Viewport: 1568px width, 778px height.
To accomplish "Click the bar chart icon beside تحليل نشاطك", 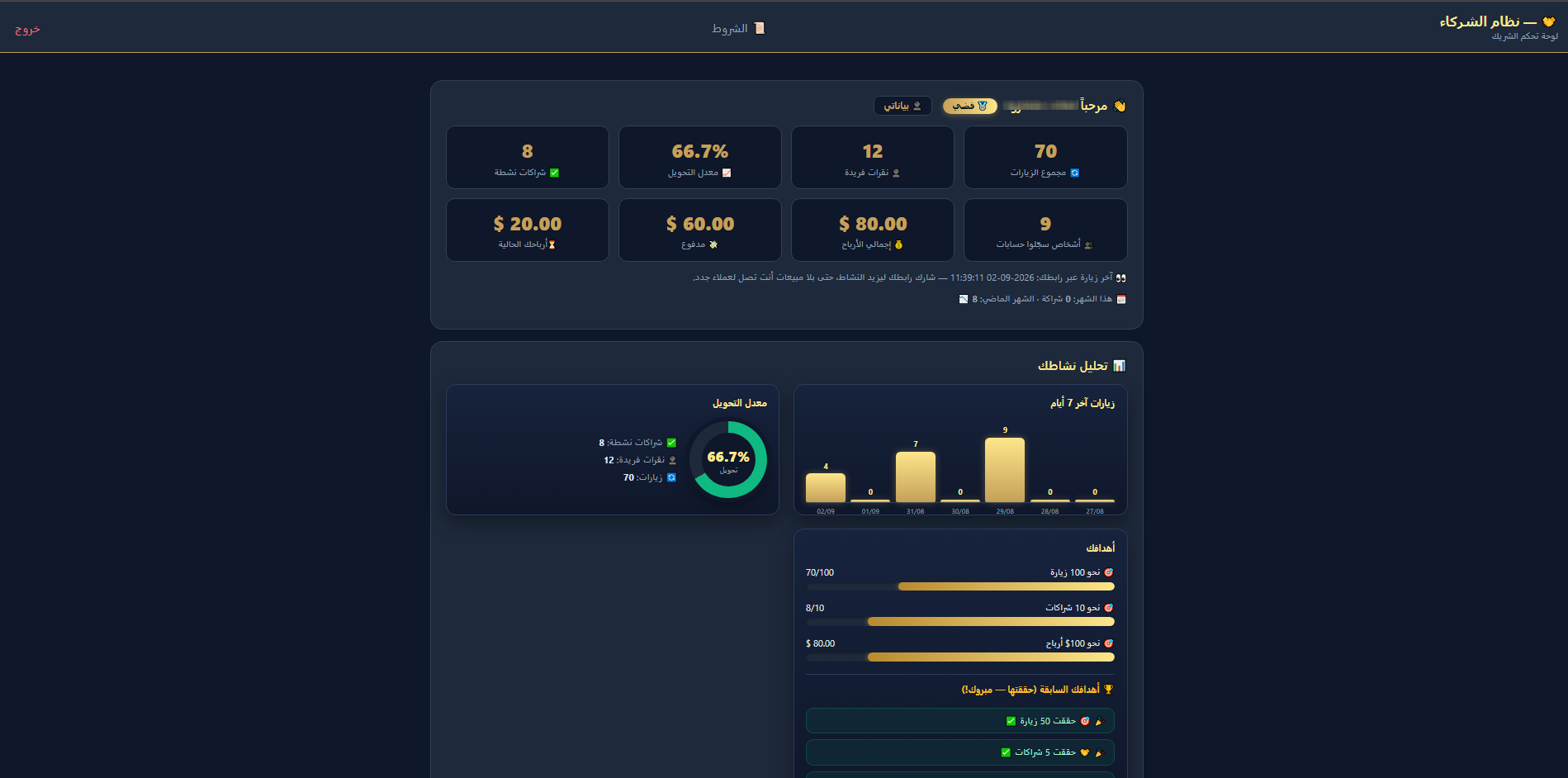I will (x=1120, y=366).
